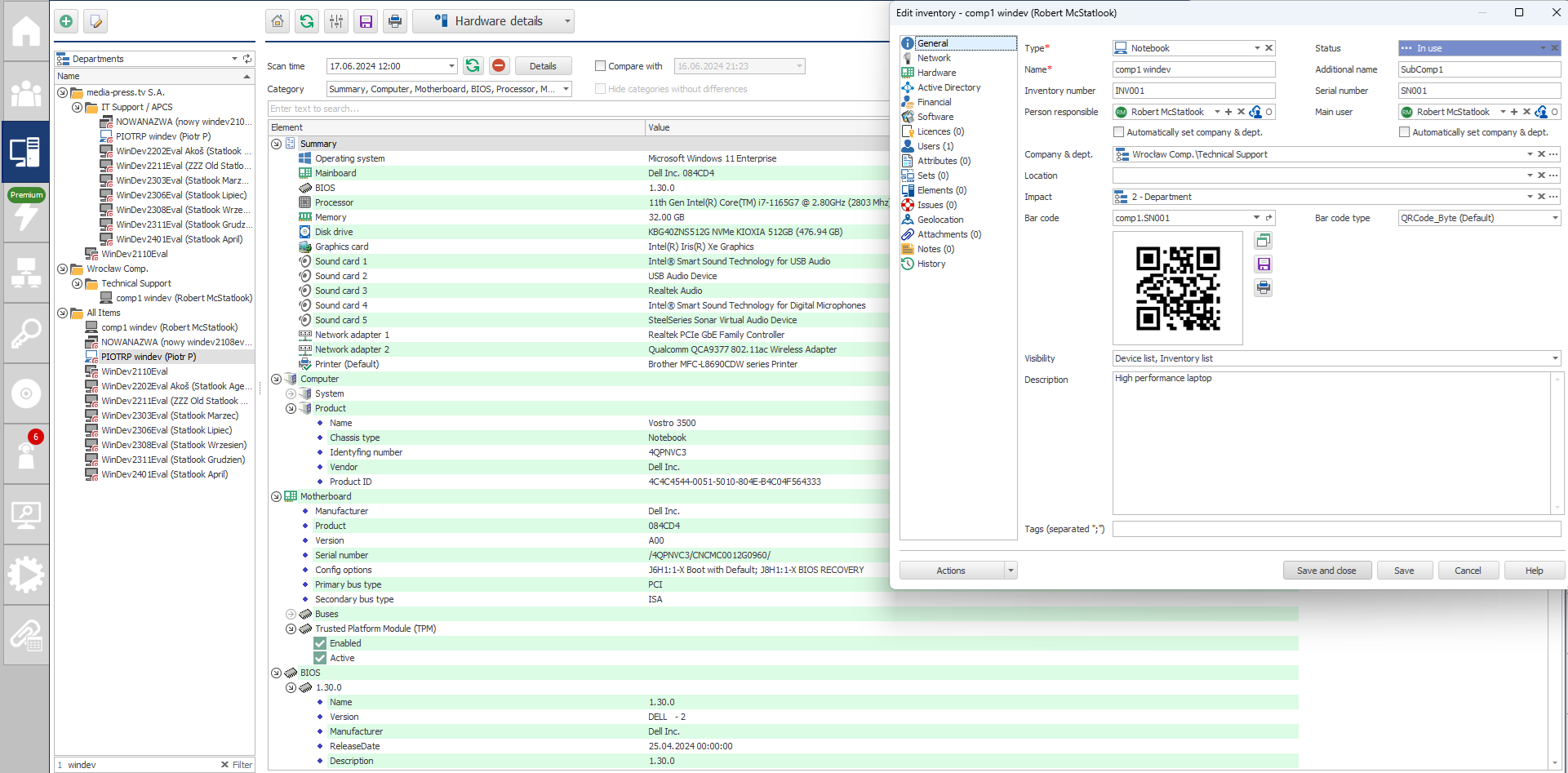Print the QR bar code

pos(1263,288)
